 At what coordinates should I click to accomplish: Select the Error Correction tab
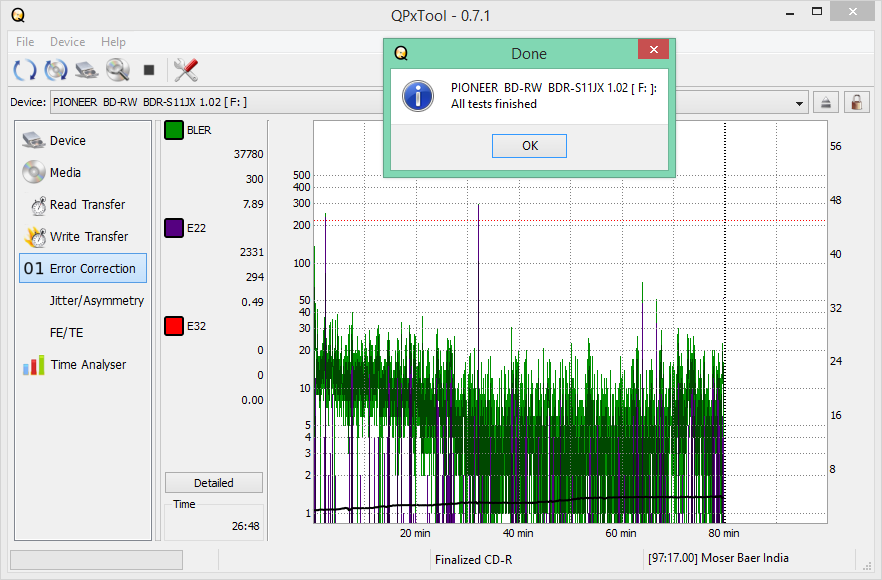pos(83,268)
